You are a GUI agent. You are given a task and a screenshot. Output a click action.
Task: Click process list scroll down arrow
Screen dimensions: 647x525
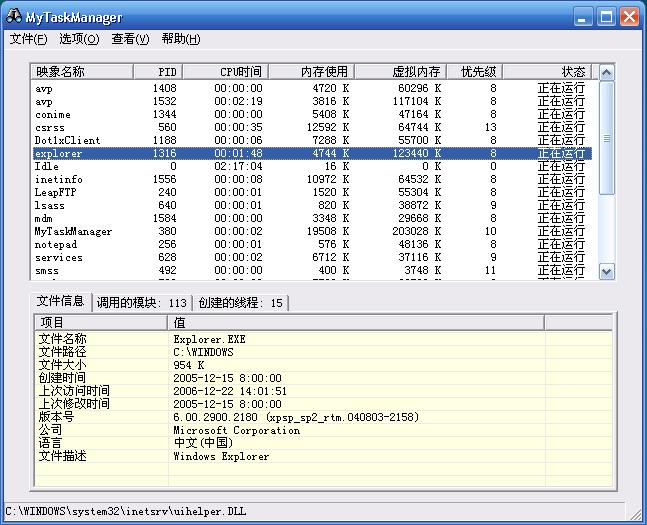click(x=607, y=272)
